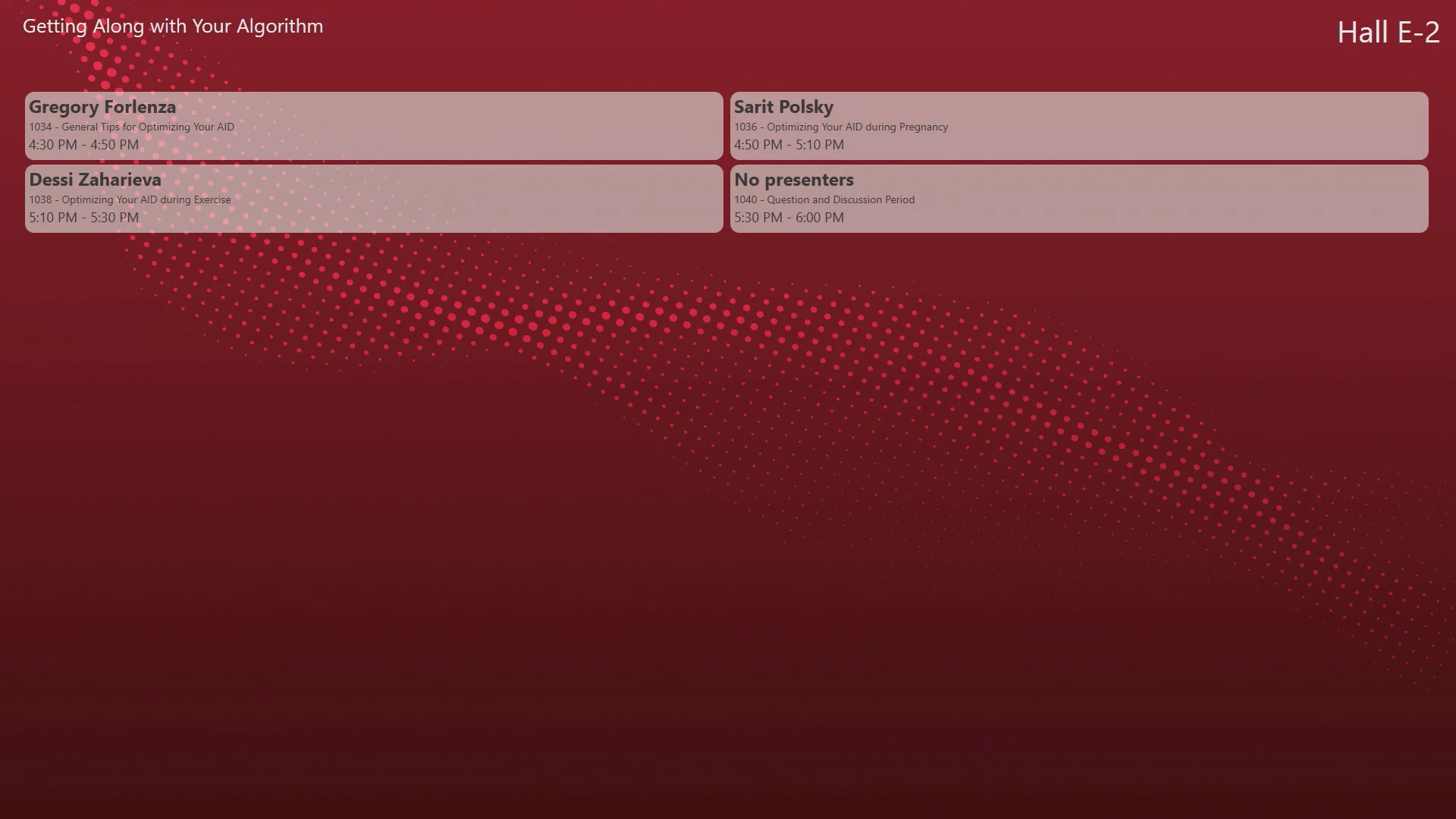This screenshot has height=819, width=1456.
Task: Click the 4:50 PM - 5:10 PM time slot
Action: (789, 145)
